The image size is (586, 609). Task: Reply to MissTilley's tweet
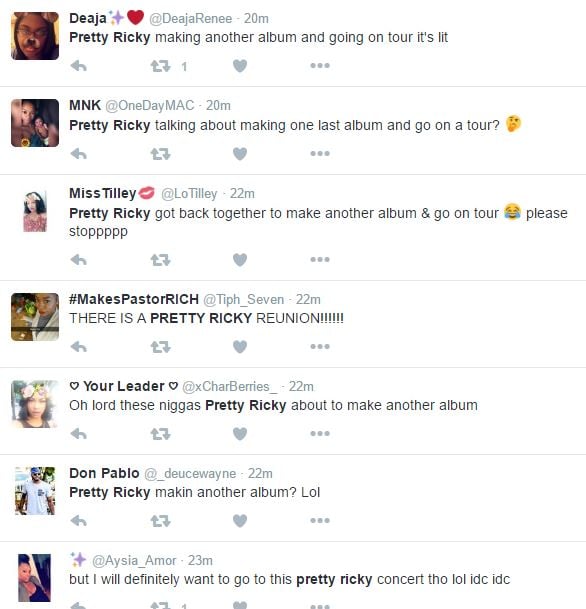(x=79, y=259)
